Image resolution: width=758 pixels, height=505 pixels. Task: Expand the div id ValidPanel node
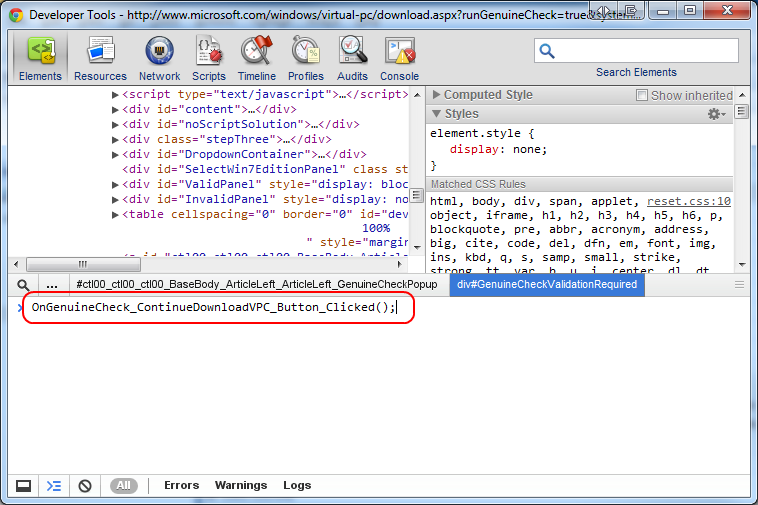pos(115,185)
